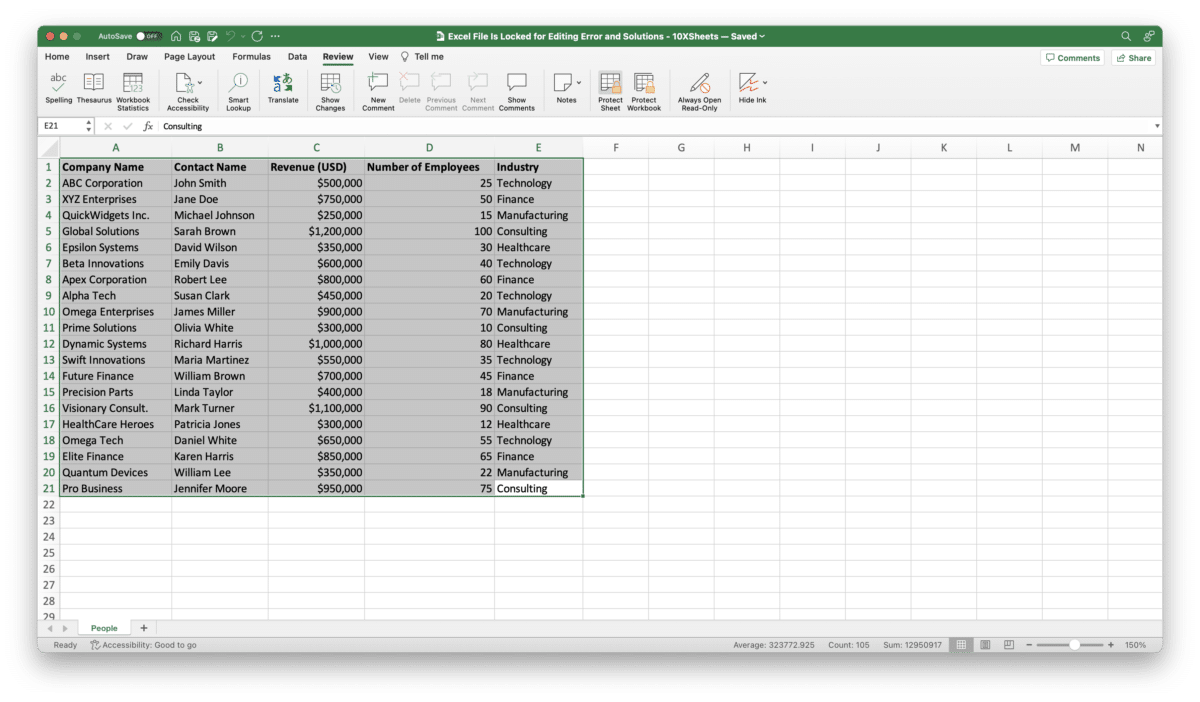Switch to Page Layout view in status bar
Image resolution: width=1200 pixels, height=702 pixels.
(x=985, y=644)
